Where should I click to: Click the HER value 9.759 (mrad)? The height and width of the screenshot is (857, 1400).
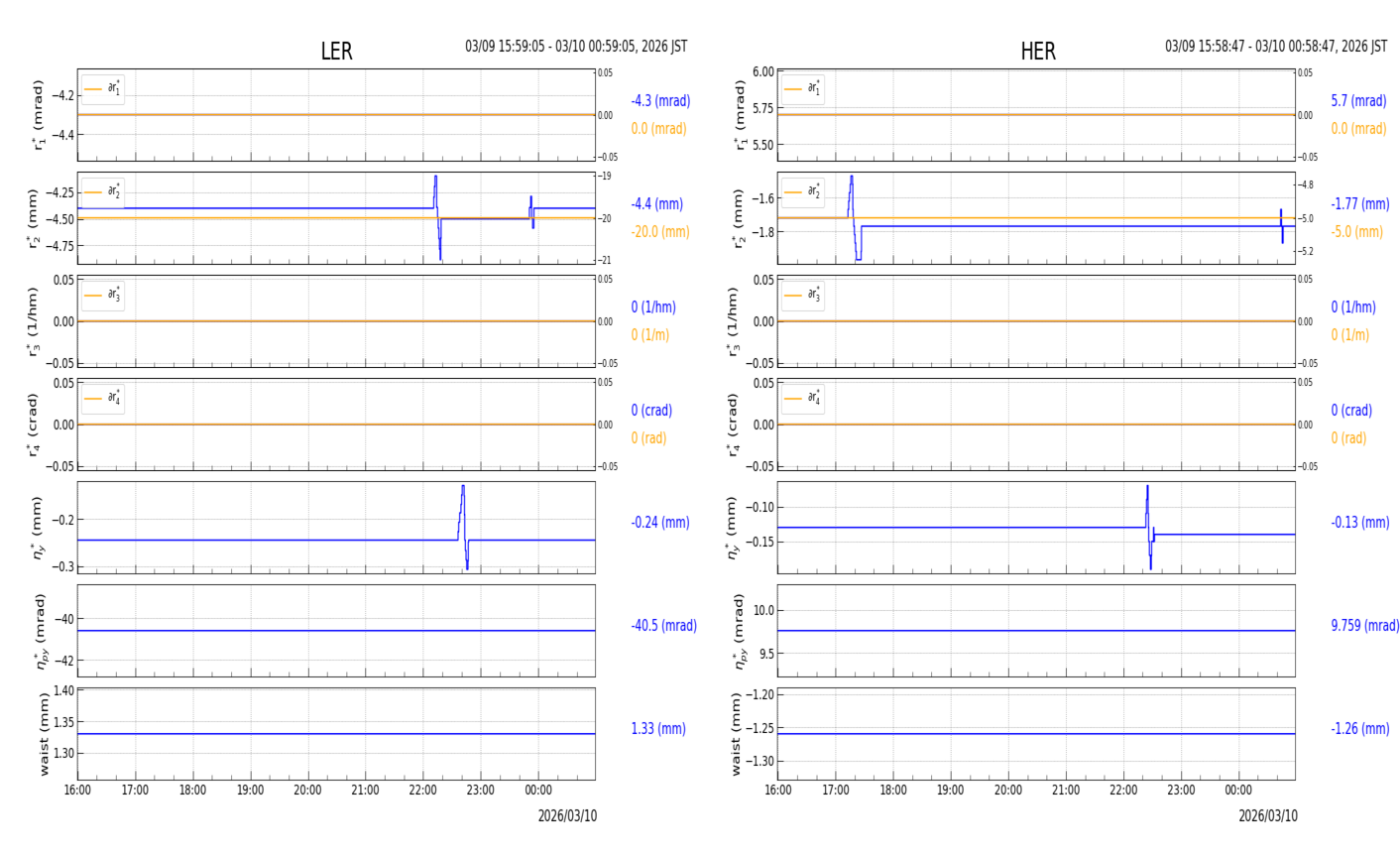pos(1364,626)
